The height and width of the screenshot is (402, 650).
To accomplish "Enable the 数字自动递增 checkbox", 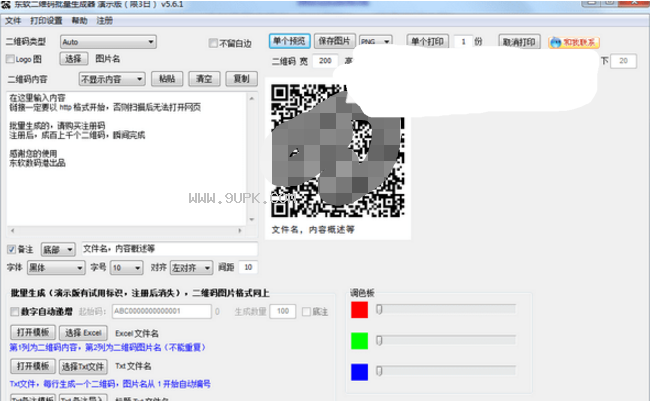I will (x=15, y=312).
